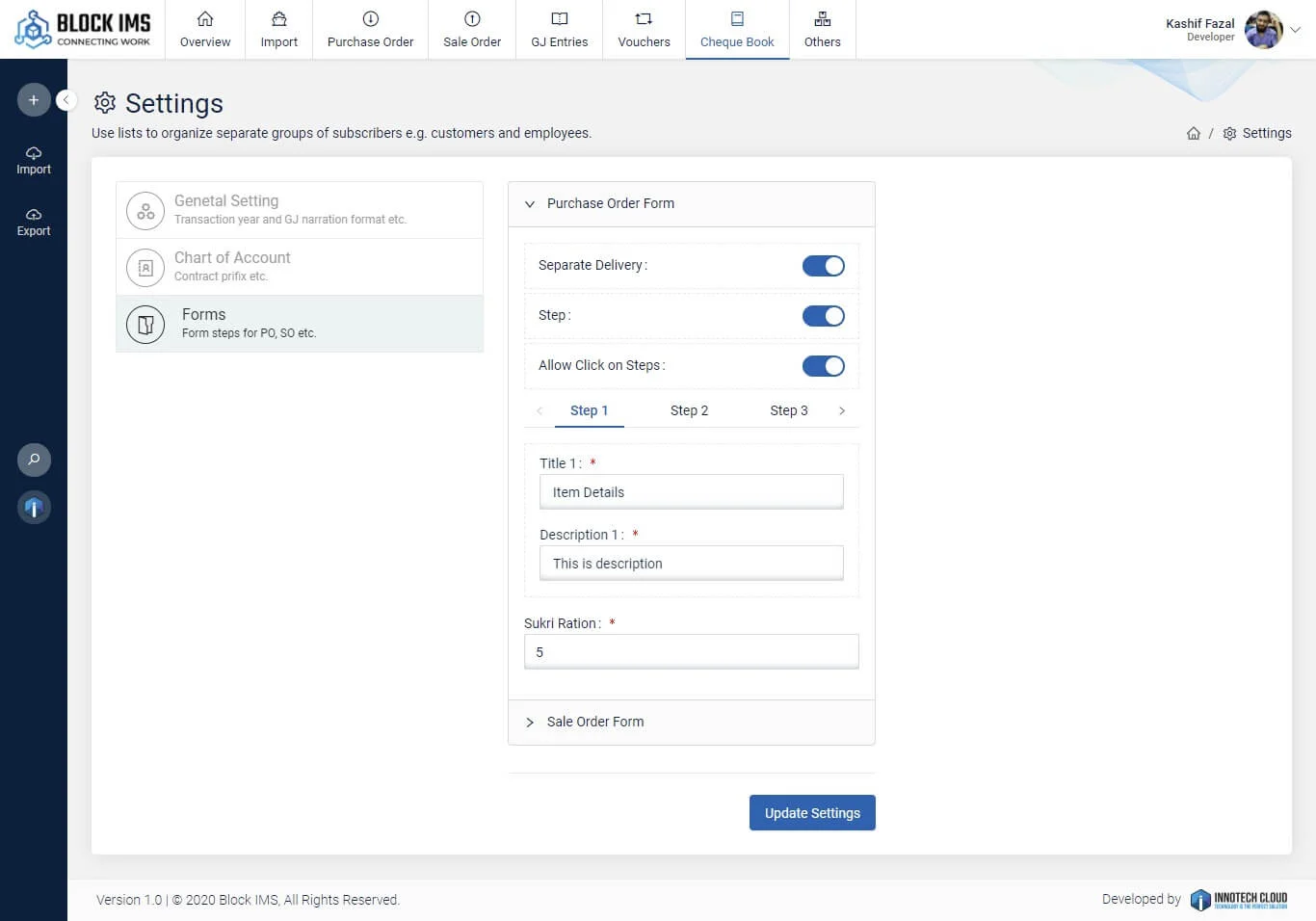
Task: Click the Update Settings button
Action: (x=812, y=813)
